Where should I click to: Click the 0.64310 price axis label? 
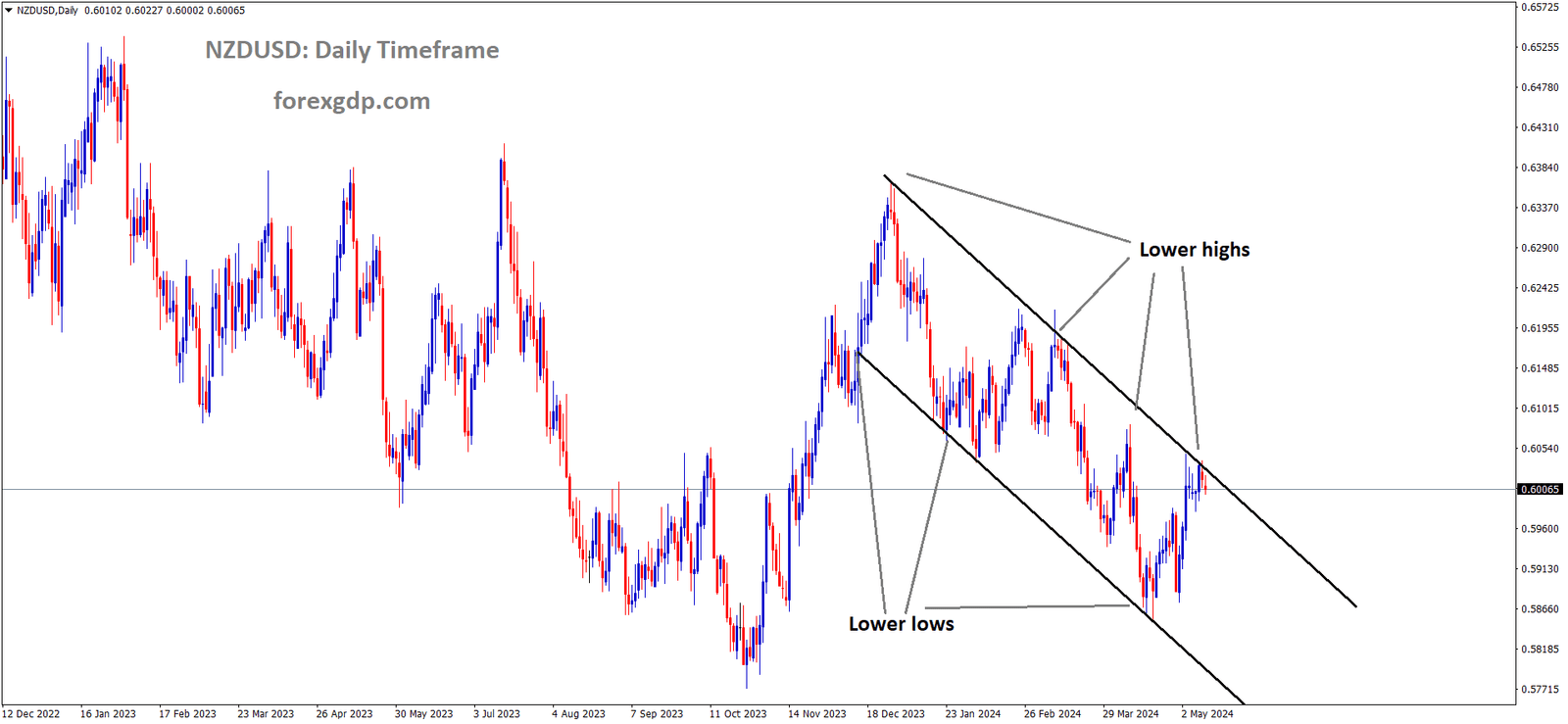point(1540,127)
